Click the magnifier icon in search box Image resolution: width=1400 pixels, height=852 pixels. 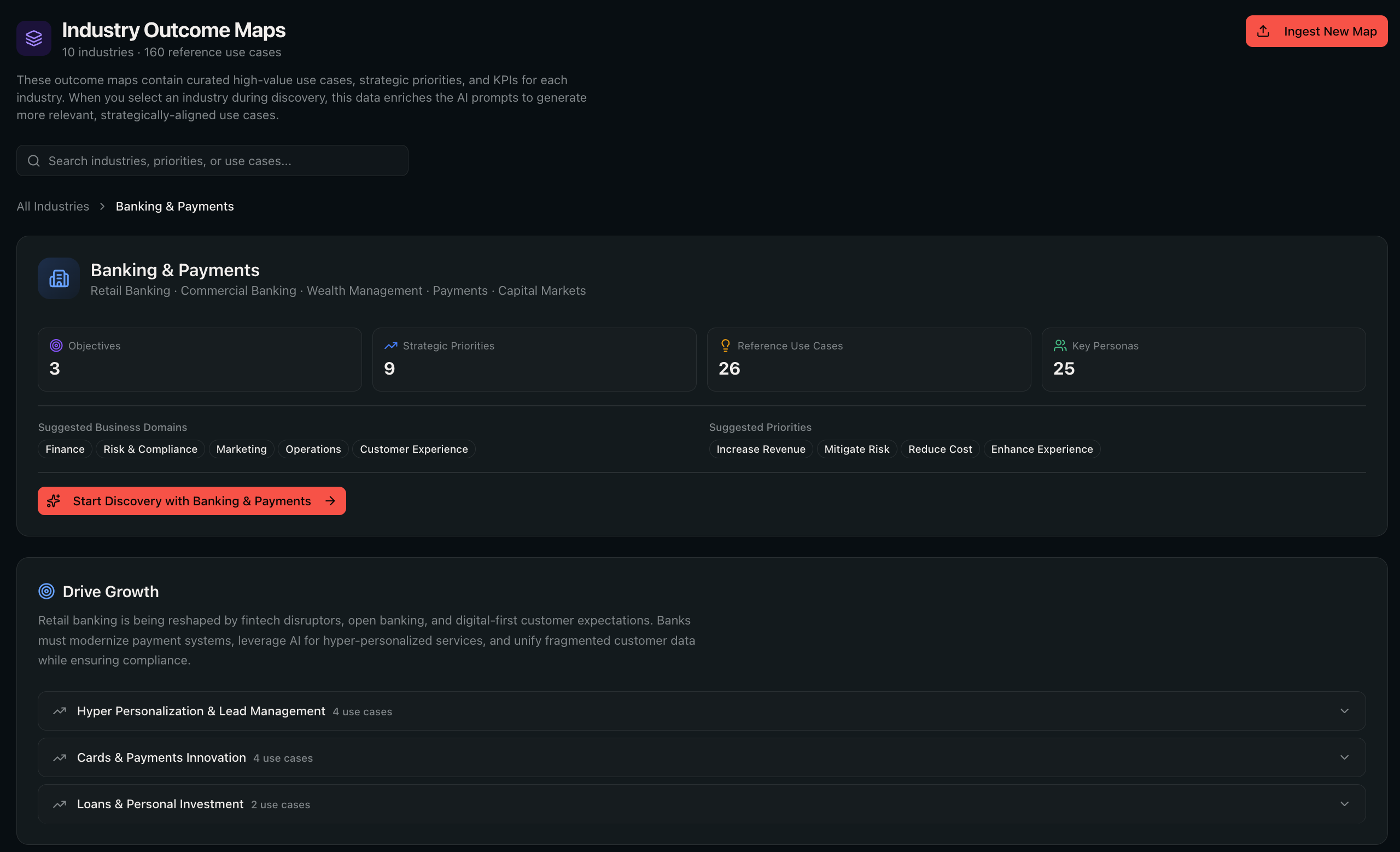[x=34, y=161]
